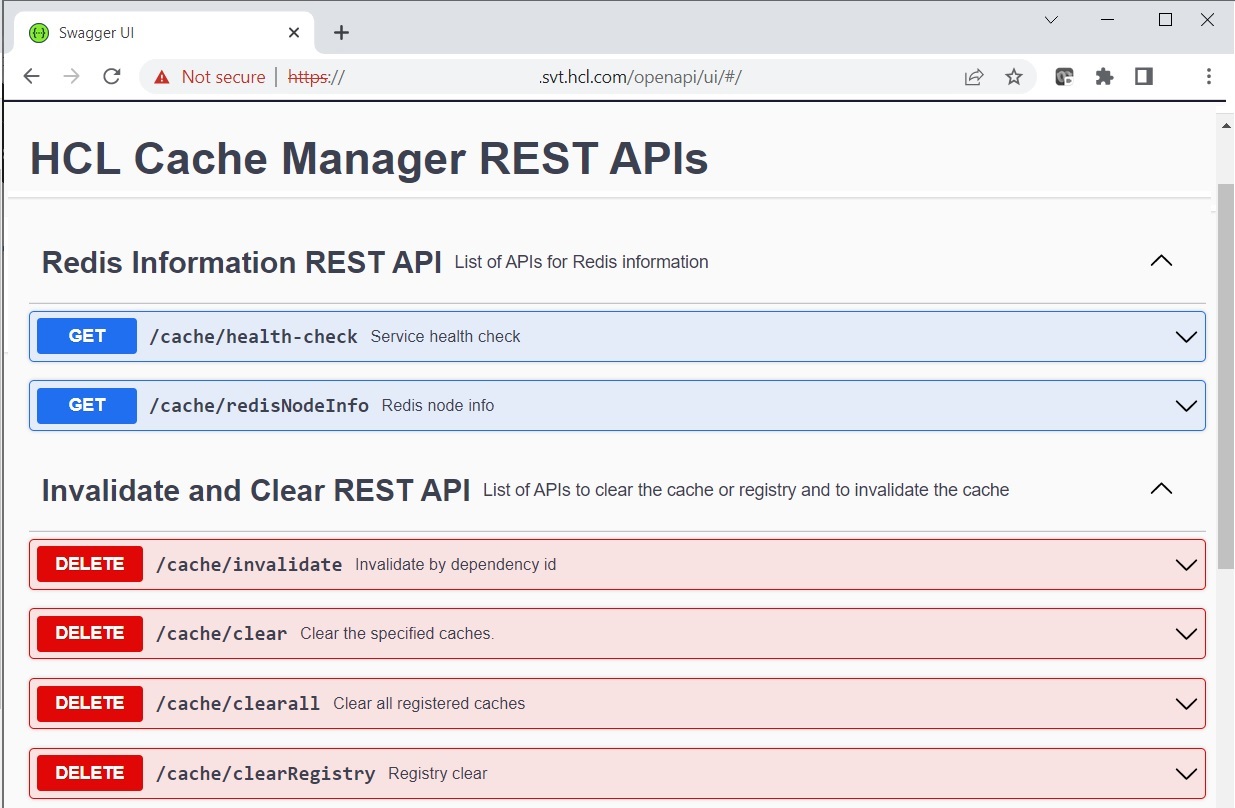Toggle the browser side panel icon
1235x808 pixels.
pyautogui.click(x=1144, y=77)
